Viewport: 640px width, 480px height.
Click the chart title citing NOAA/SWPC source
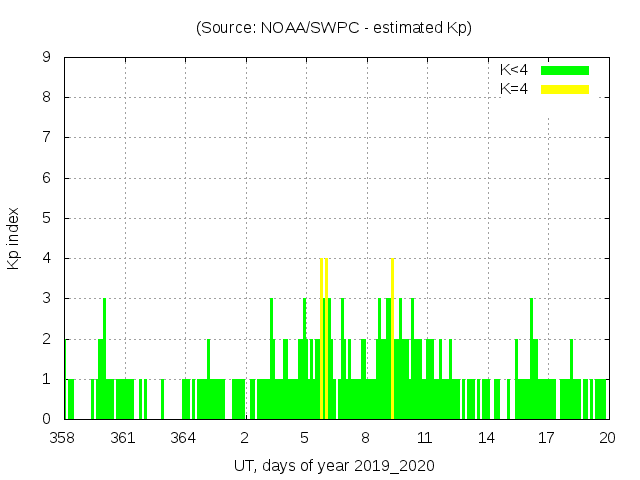[x=333, y=28]
